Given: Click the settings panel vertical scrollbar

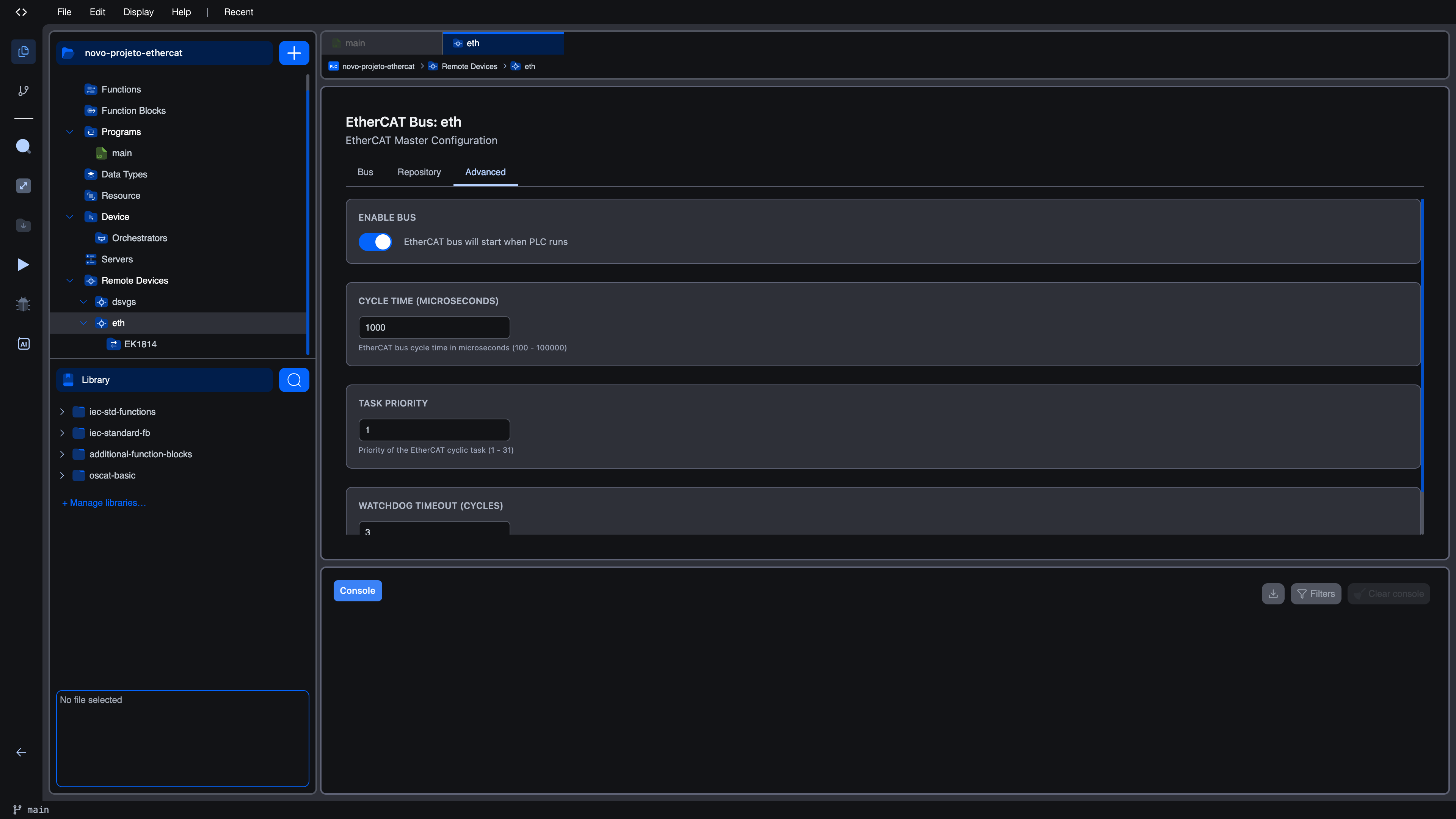Looking at the screenshot, I should click(1422, 345).
